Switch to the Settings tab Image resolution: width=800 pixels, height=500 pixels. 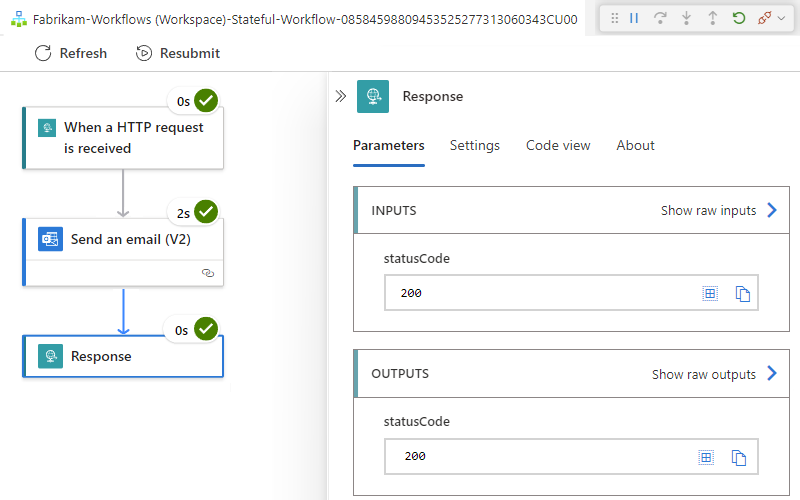click(474, 145)
